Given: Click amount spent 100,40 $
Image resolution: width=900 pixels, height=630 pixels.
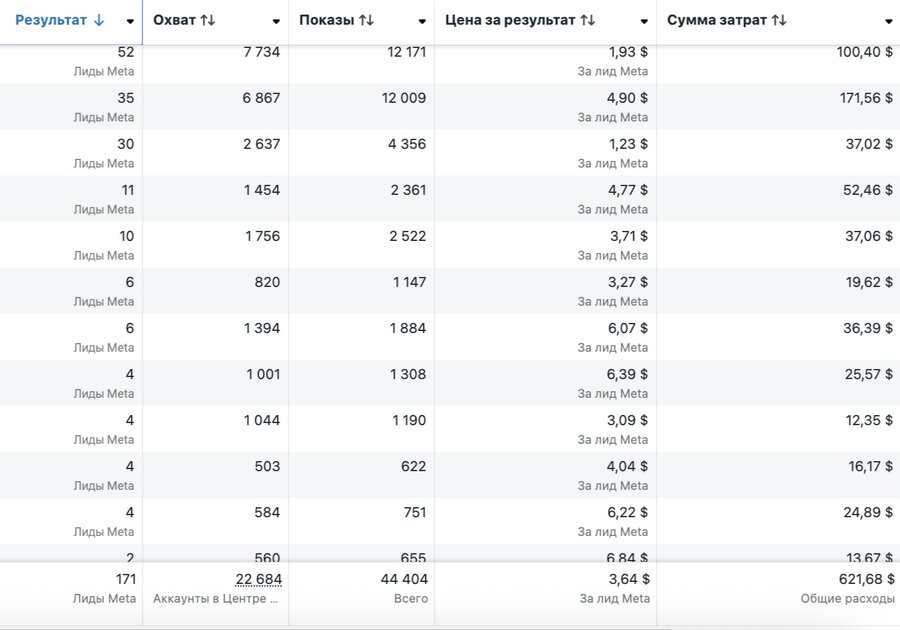Looking at the screenshot, I should pyautogui.click(x=864, y=52).
